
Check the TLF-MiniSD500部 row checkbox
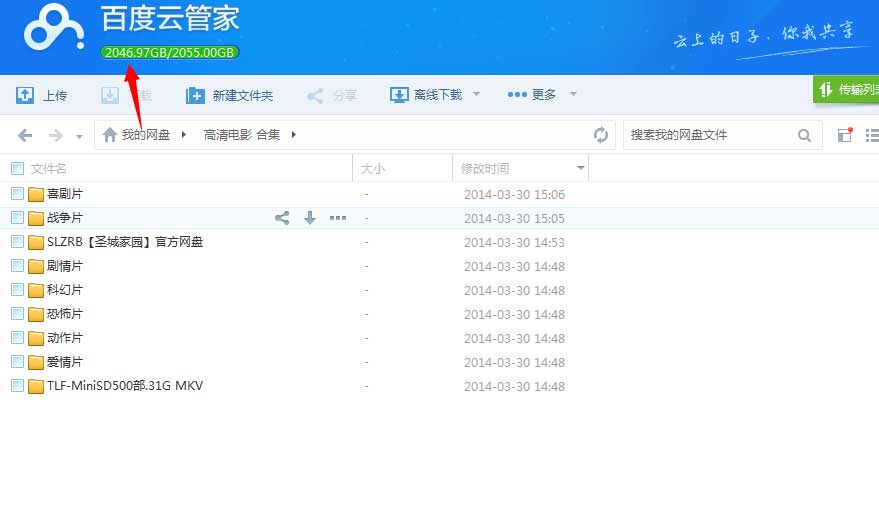pos(17,386)
